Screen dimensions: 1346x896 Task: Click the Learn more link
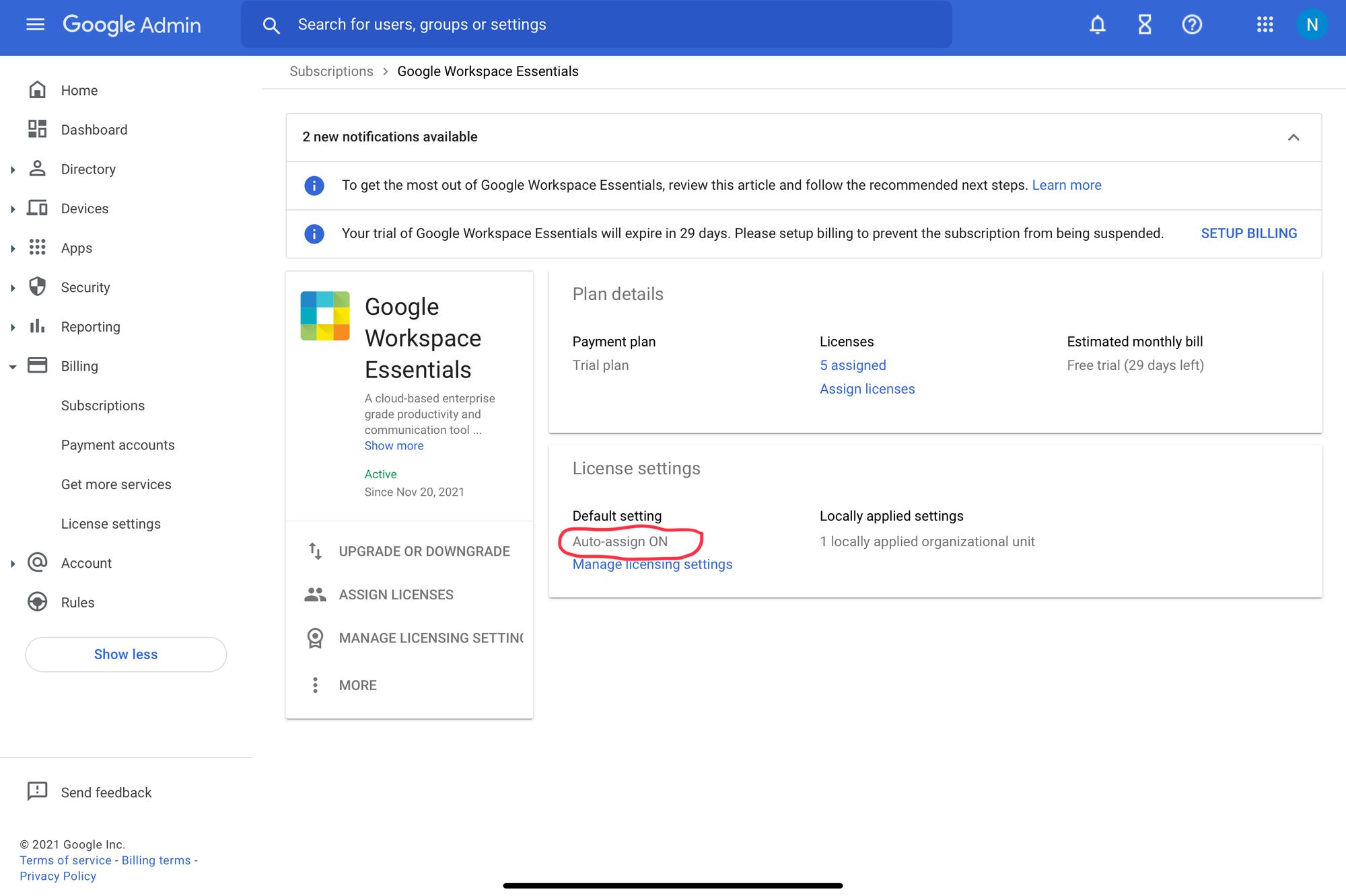click(x=1067, y=185)
